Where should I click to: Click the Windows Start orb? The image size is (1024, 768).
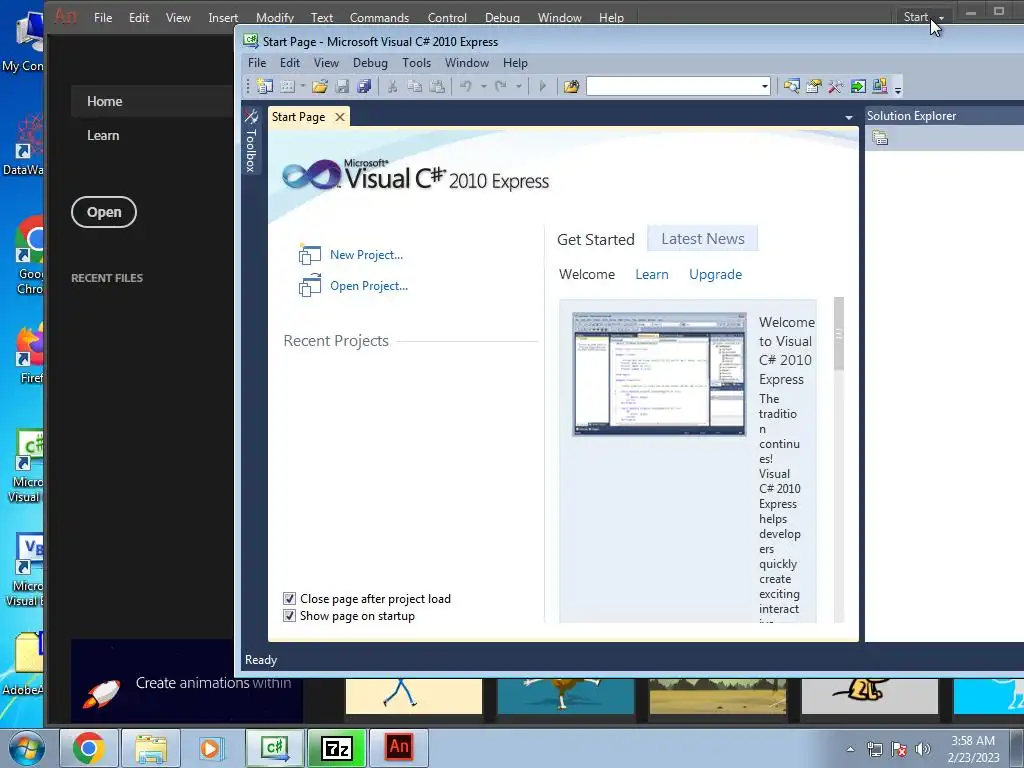[26, 748]
